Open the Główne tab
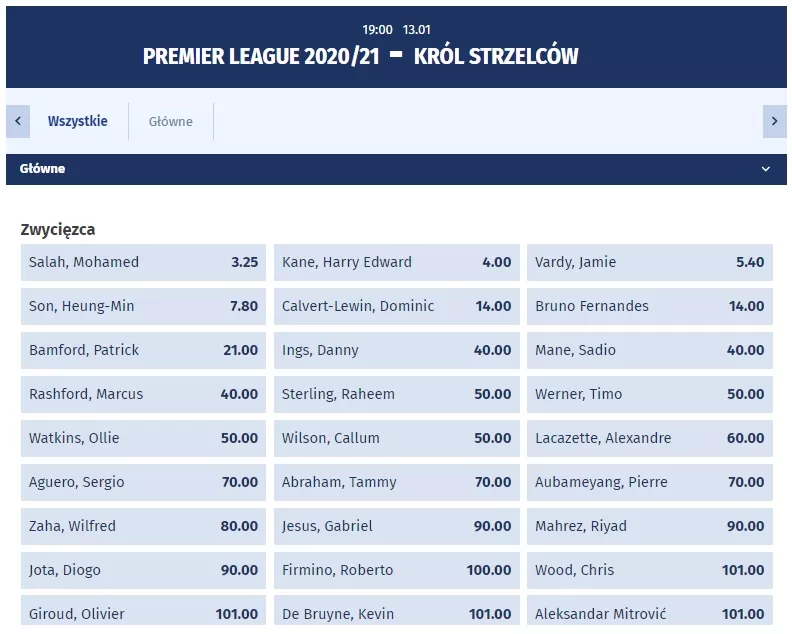Image resolution: width=792 pixels, height=634 pixels. [171, 122]
